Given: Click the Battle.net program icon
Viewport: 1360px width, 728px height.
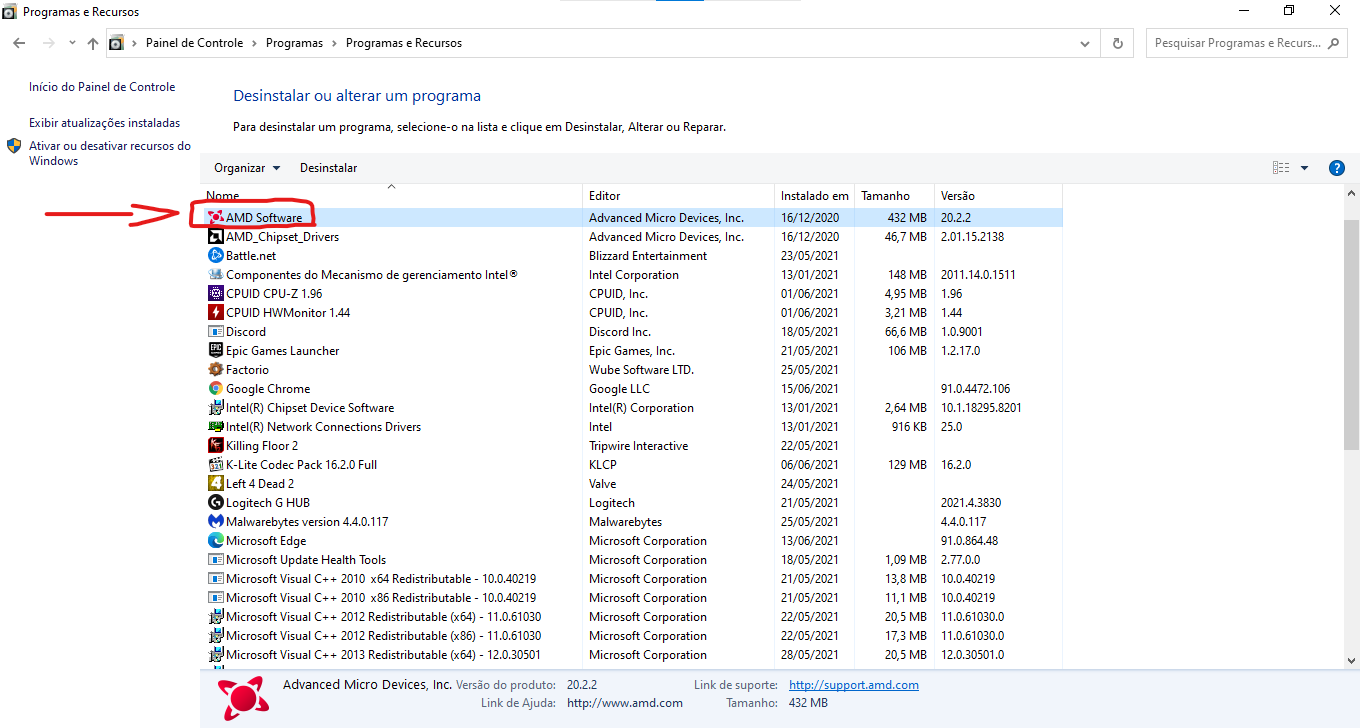Looking at the screenshot, I should click(215, 256).
